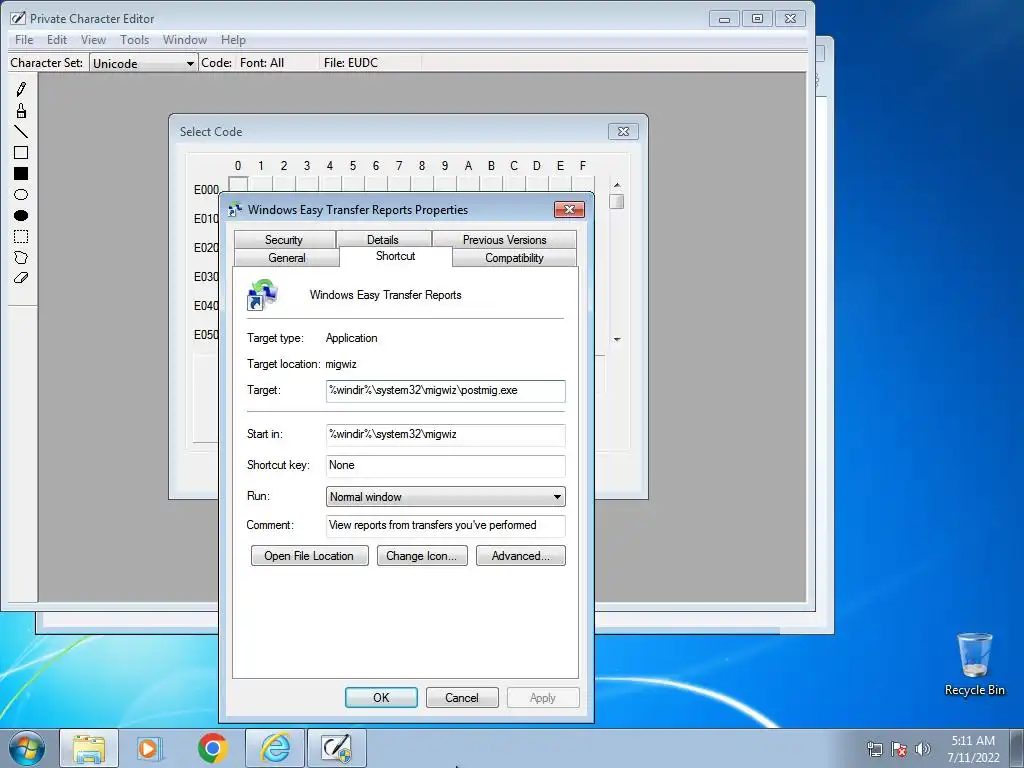
Task: Pick the Filled Rectangle tool
Action: coord(21,173)
